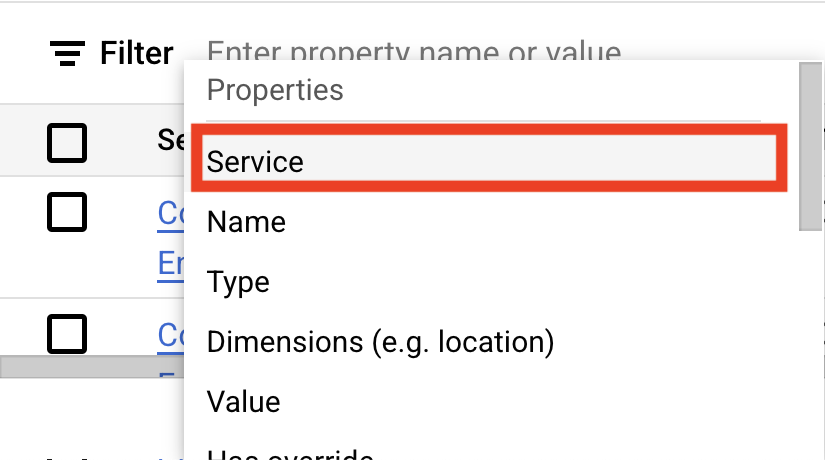The width and height of the screenshot is (825, 460).
Task: Select the Has override property
Action: pos(290,452)
